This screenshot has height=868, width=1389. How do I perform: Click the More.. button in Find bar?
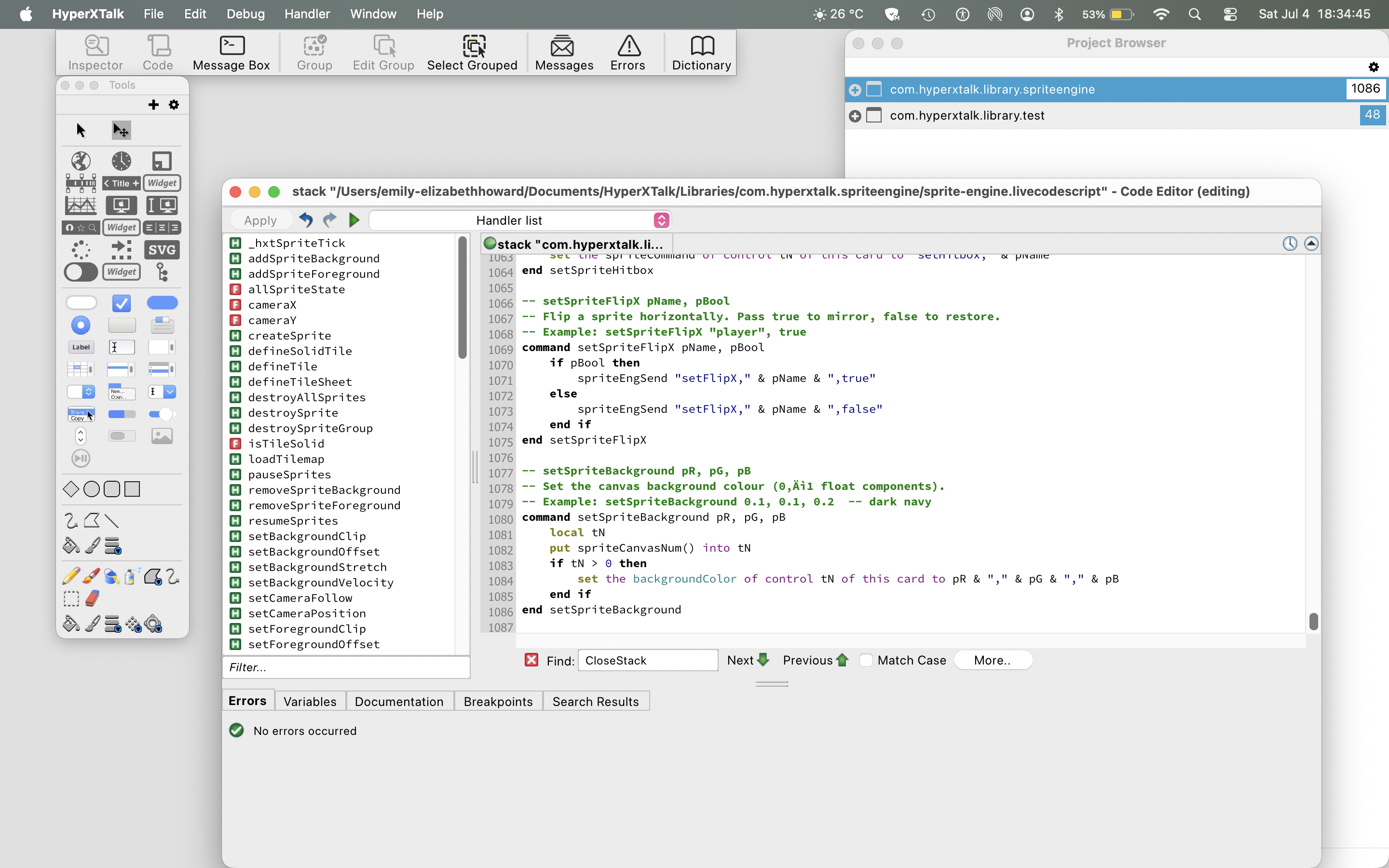pos(993,660)
